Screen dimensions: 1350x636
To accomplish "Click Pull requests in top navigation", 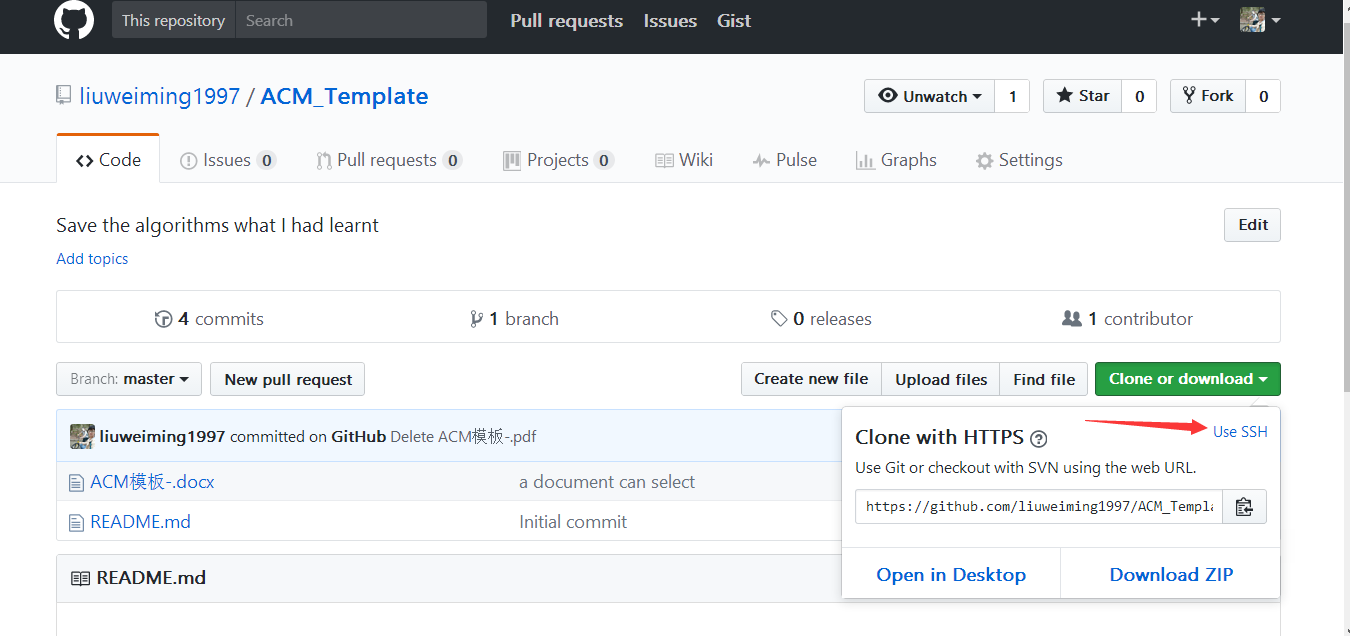I will click(x=566, y=20).
